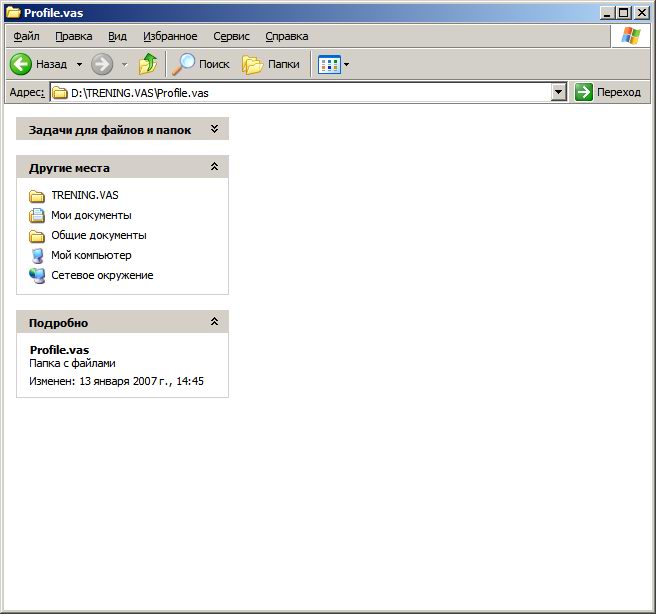The image size is (656, 614).
Task: Expand the address bar dropdown list
Action: click(559, 92)
